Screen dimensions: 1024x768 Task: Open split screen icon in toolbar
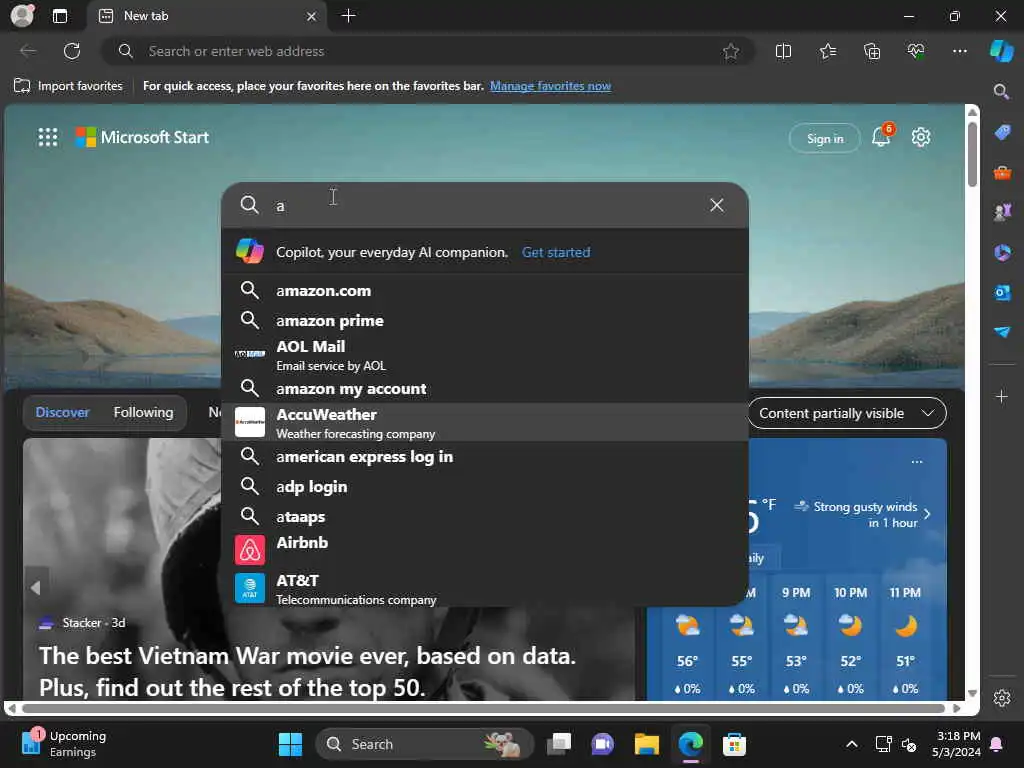[x=783, y=51]
